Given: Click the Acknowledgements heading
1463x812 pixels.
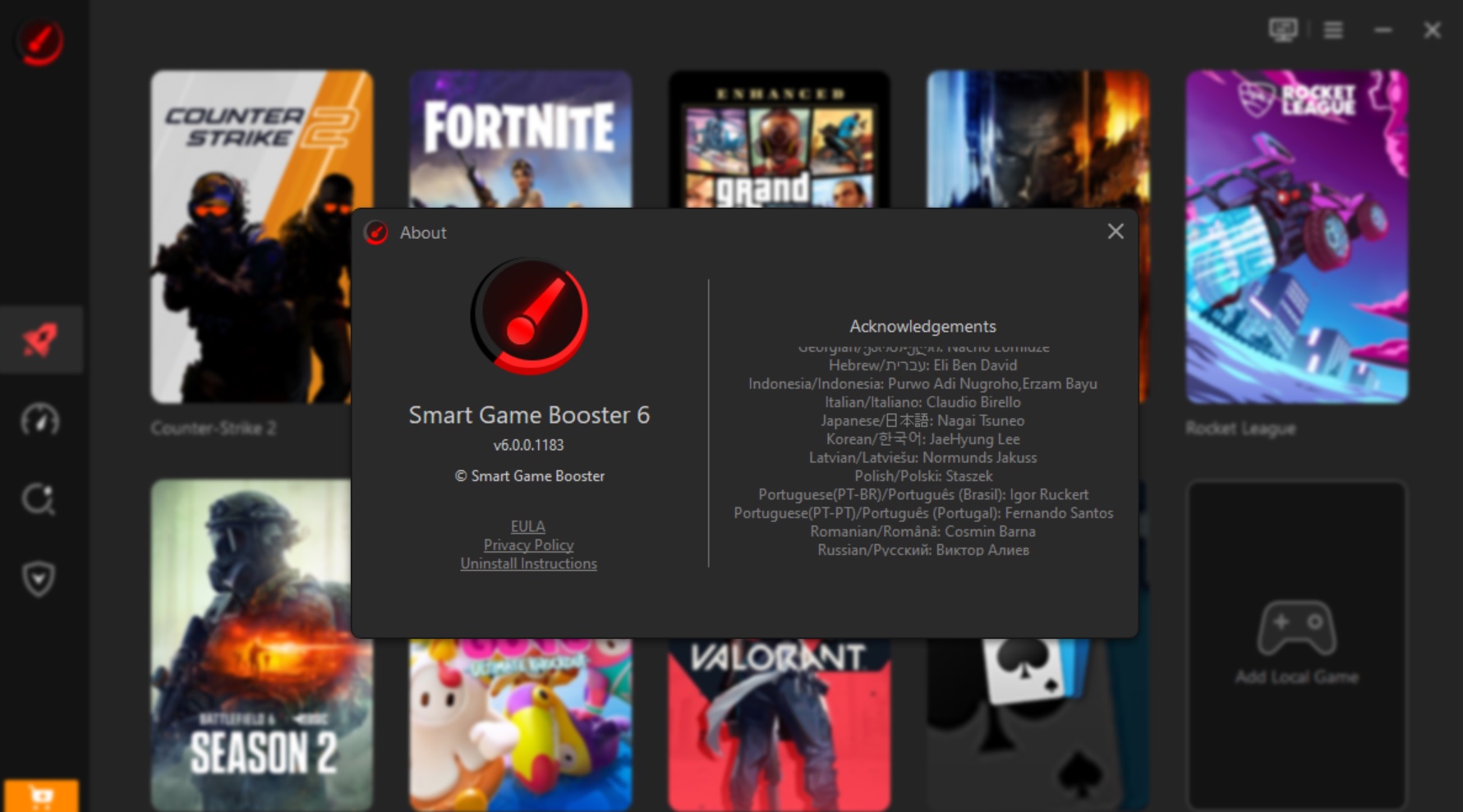Looking at the screenshot, I should pos(922,327).
